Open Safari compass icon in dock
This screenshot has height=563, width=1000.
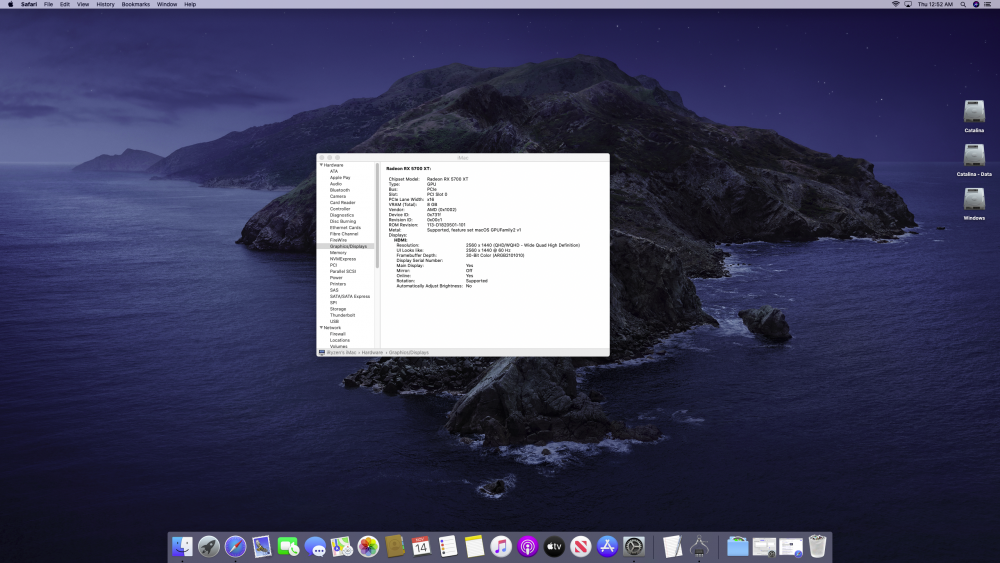(x=235, y=546)
